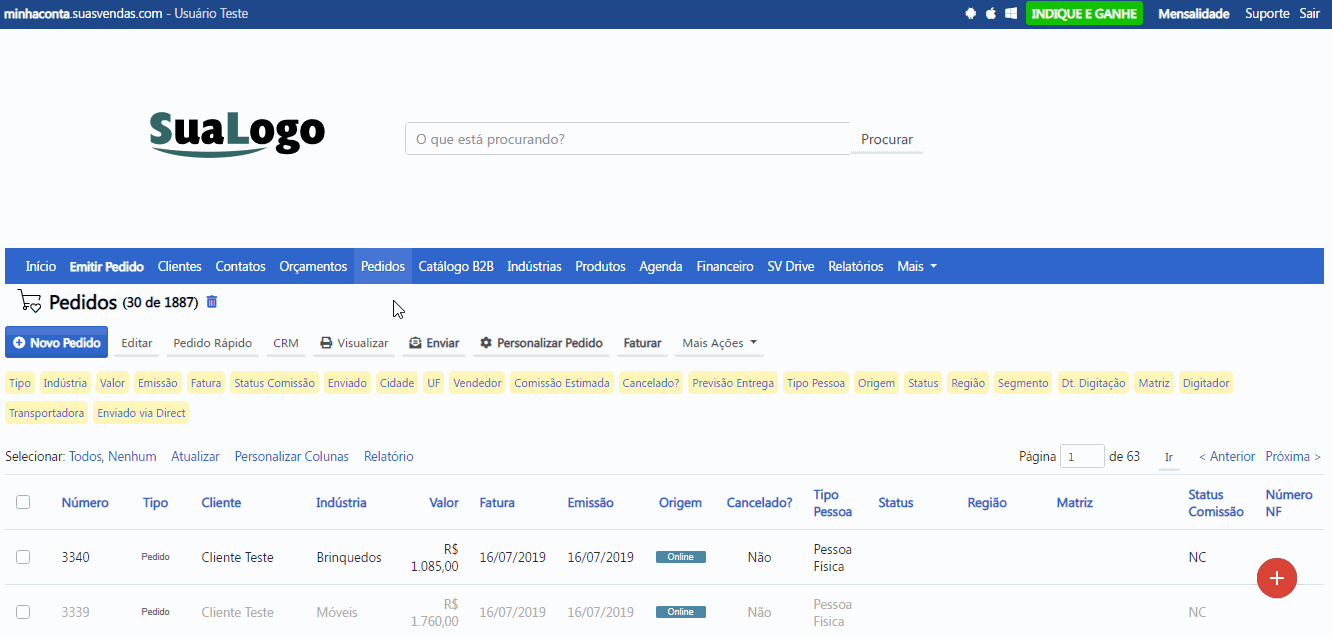This screenshot has width=1332, height=639.
Task: Open Personalizar Pedido gear button
Action: (541, 343)
